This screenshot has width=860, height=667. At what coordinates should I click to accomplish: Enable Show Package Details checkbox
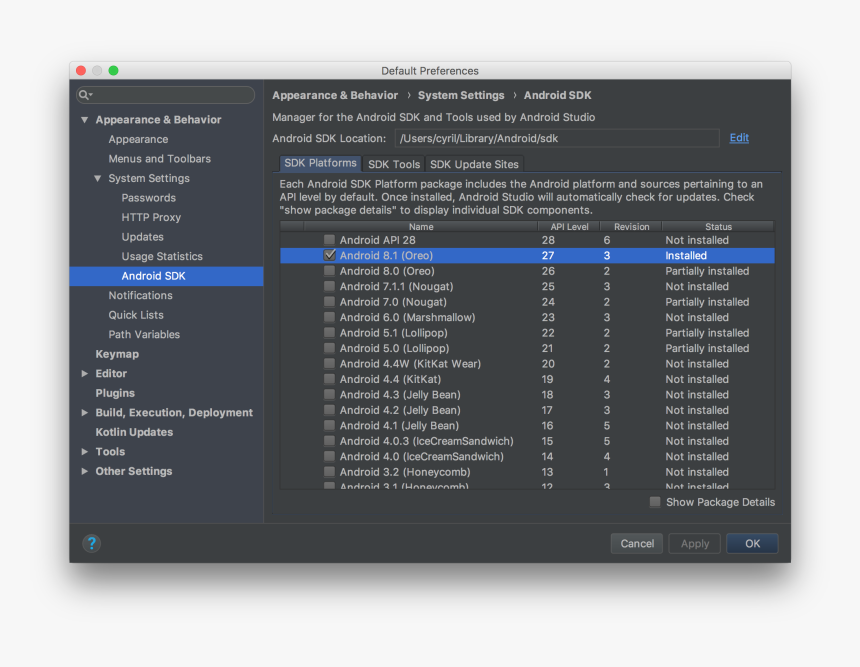(655, 502)
